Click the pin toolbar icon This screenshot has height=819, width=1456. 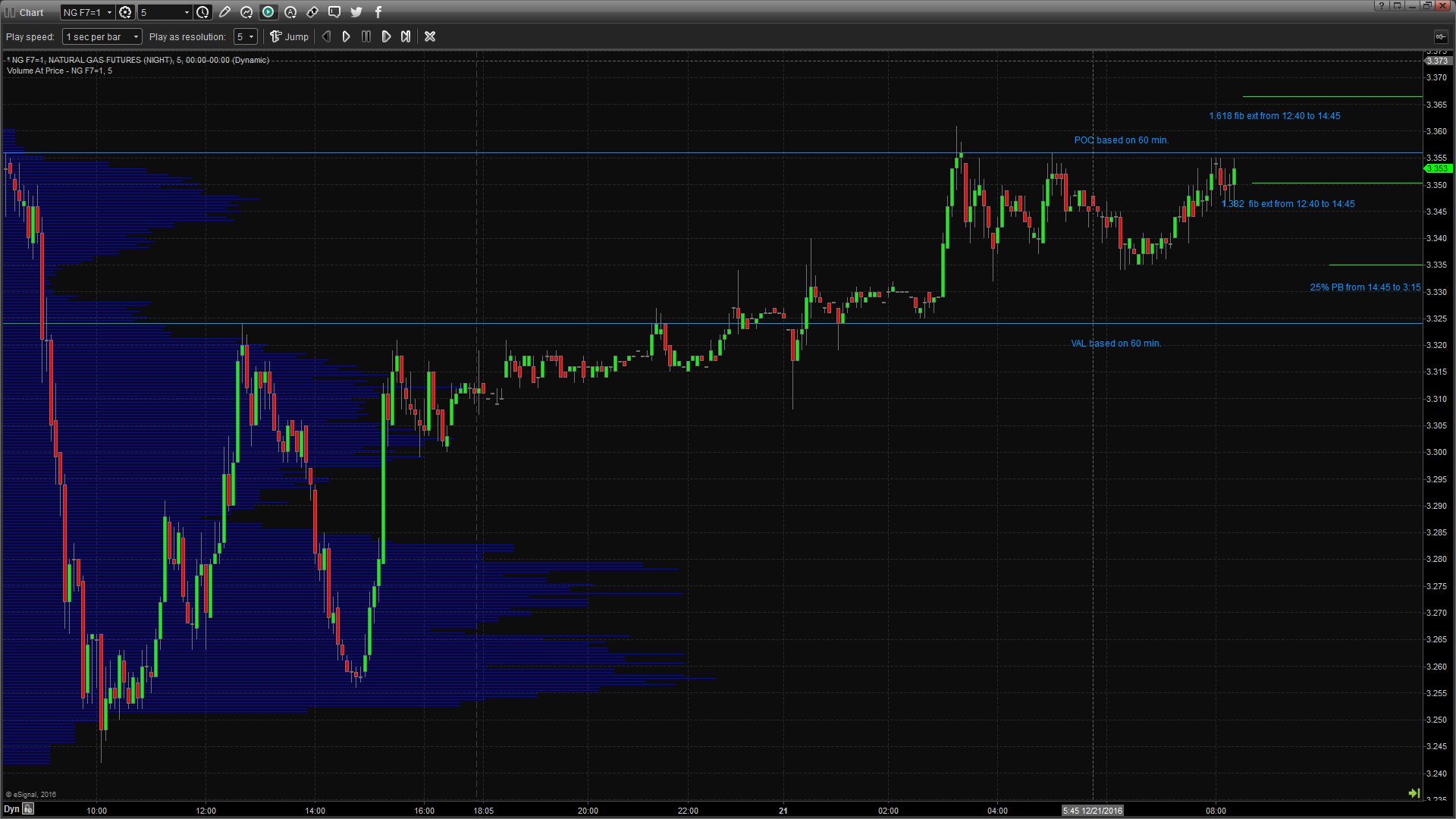(1440, 36)
